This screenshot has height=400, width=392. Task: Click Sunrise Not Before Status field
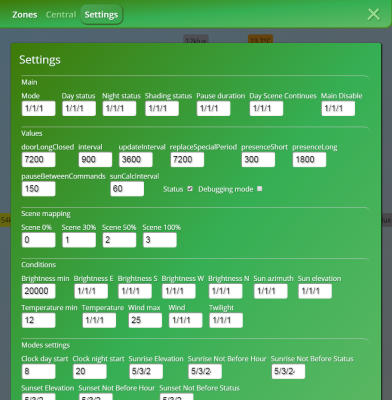point(288,372)
